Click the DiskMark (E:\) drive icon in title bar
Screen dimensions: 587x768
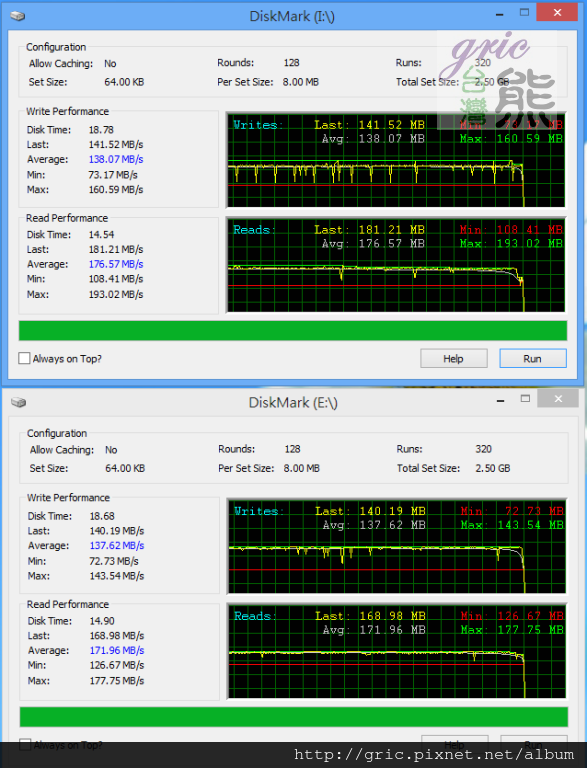coord(18,403)
